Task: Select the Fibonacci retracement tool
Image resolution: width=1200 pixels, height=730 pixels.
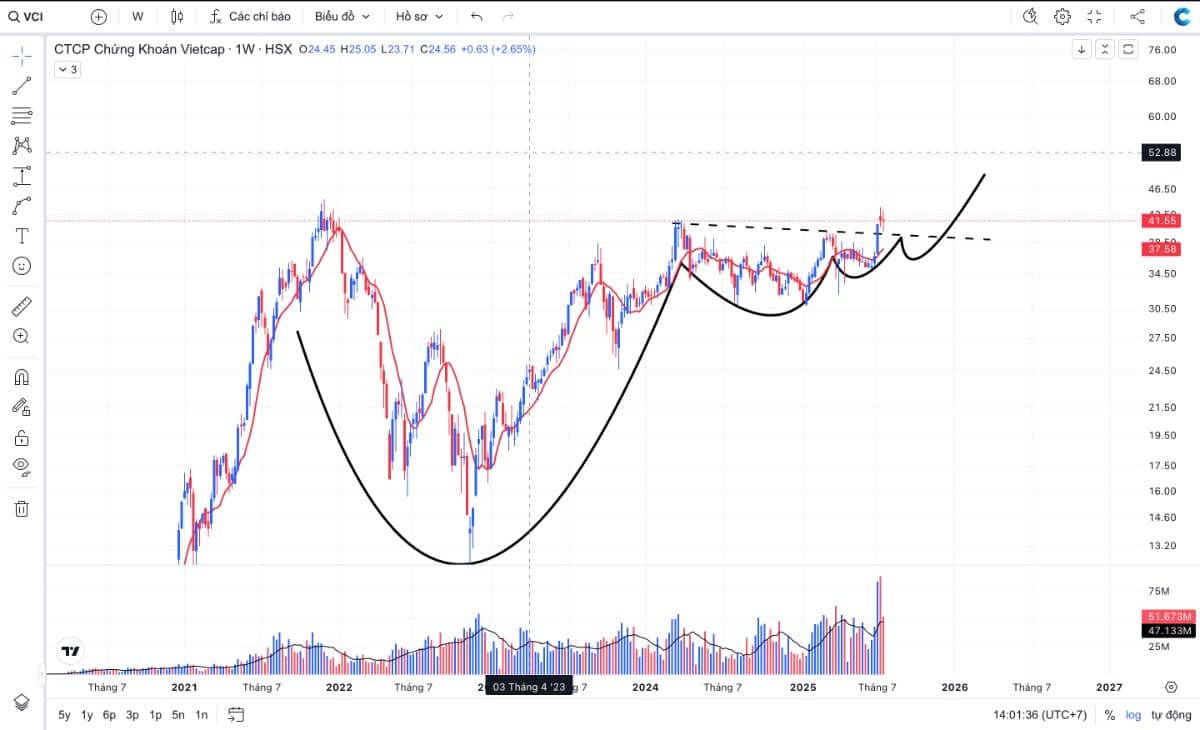Action: pyautogui.click(x=21, y=115)
